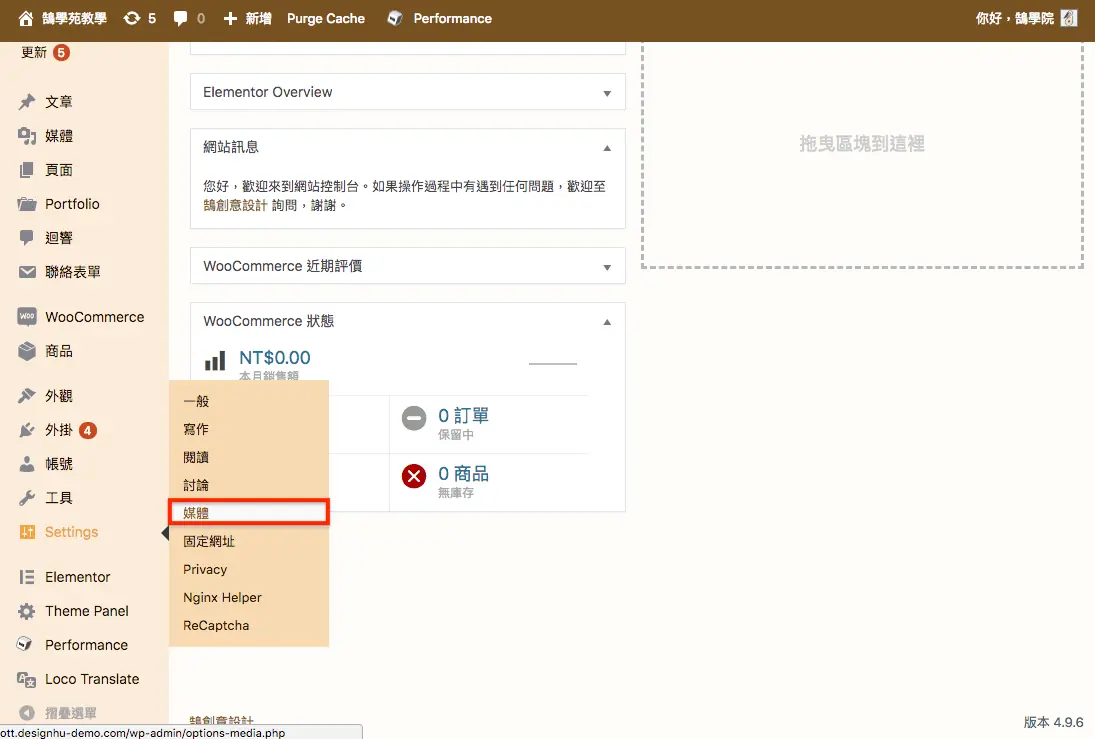Click the pushpin icon beside 文章
Image resolution: width=1095 pixels, height=739 pixels.
click(x=27, y=102)
